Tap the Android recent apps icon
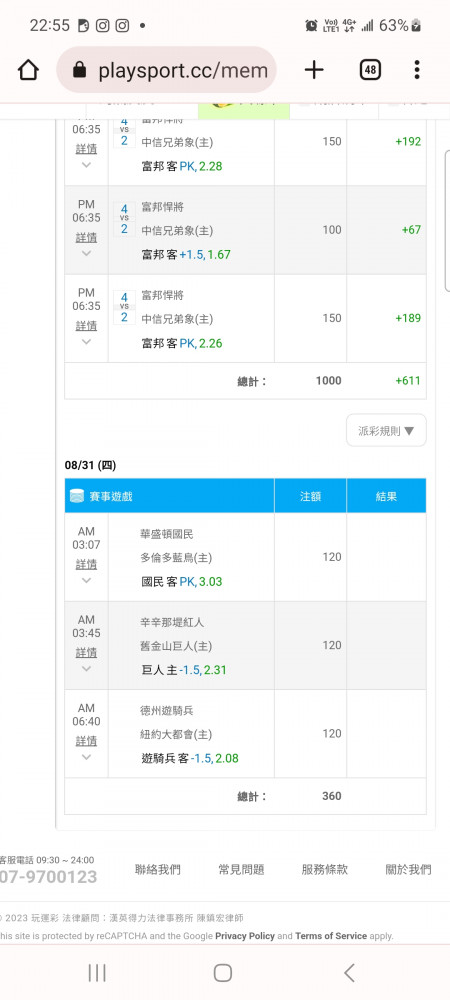The width and height of the screenshot is (450, 1000). 97,973
